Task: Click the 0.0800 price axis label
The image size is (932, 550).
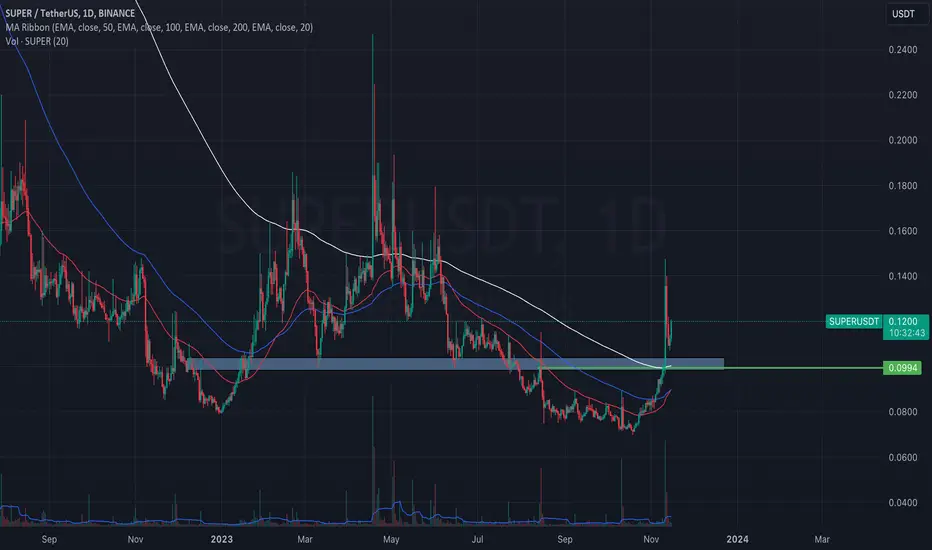Action: point(902,412)
